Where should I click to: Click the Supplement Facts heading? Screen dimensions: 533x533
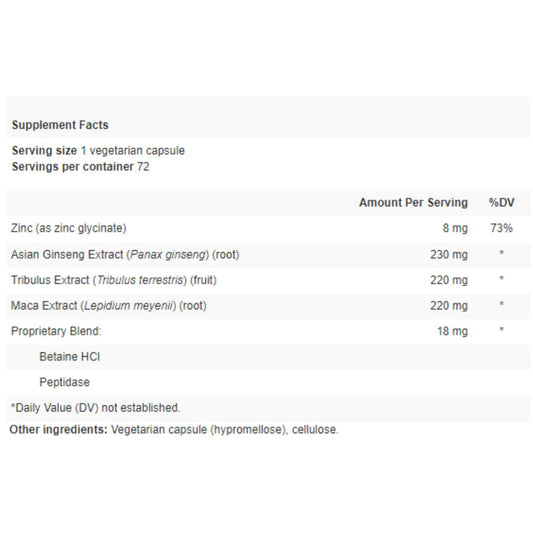click(x=60, y=125)
